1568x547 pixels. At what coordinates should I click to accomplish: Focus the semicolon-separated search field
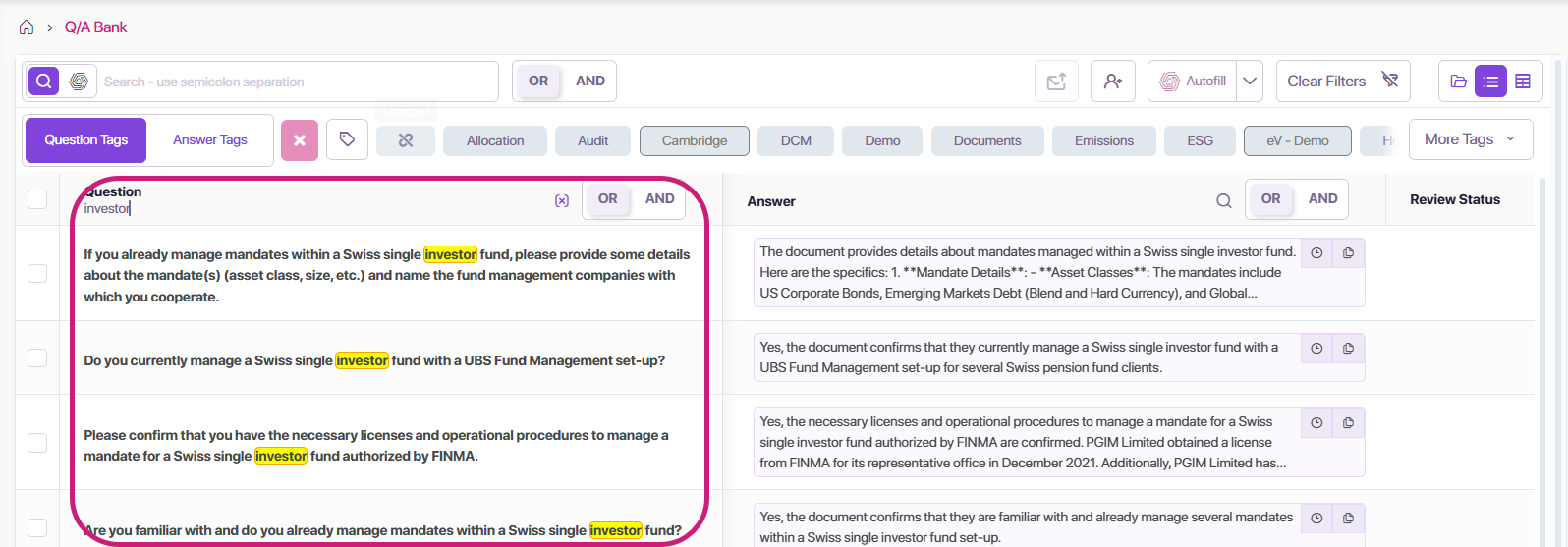(x=299, y=82)
